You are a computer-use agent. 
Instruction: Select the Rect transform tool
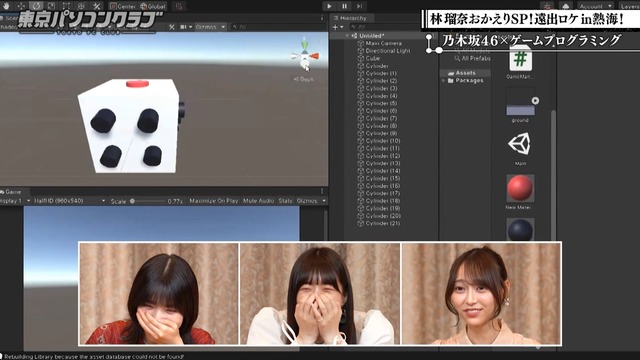point(66,6)
